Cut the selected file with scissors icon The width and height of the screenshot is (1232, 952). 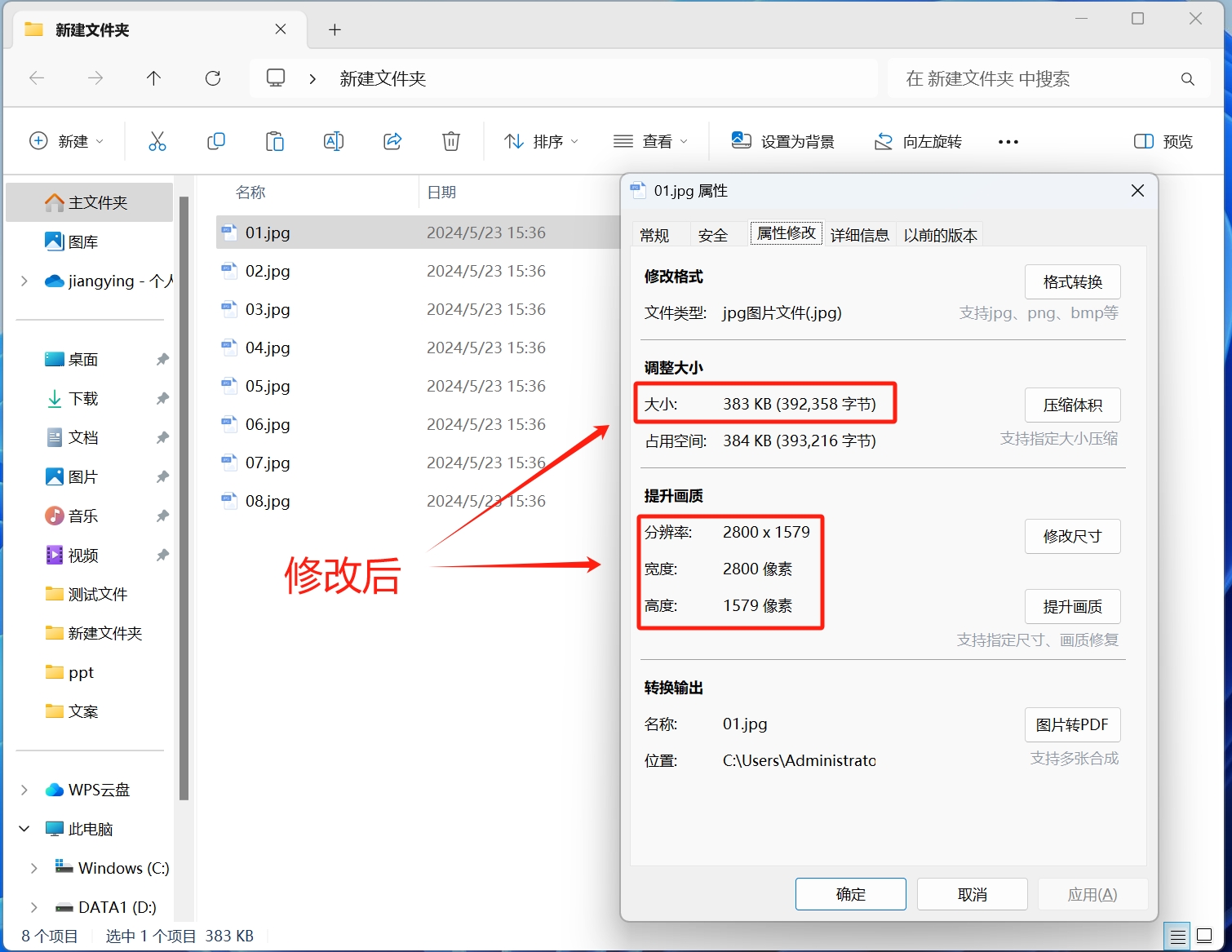[x=157, y=140]
